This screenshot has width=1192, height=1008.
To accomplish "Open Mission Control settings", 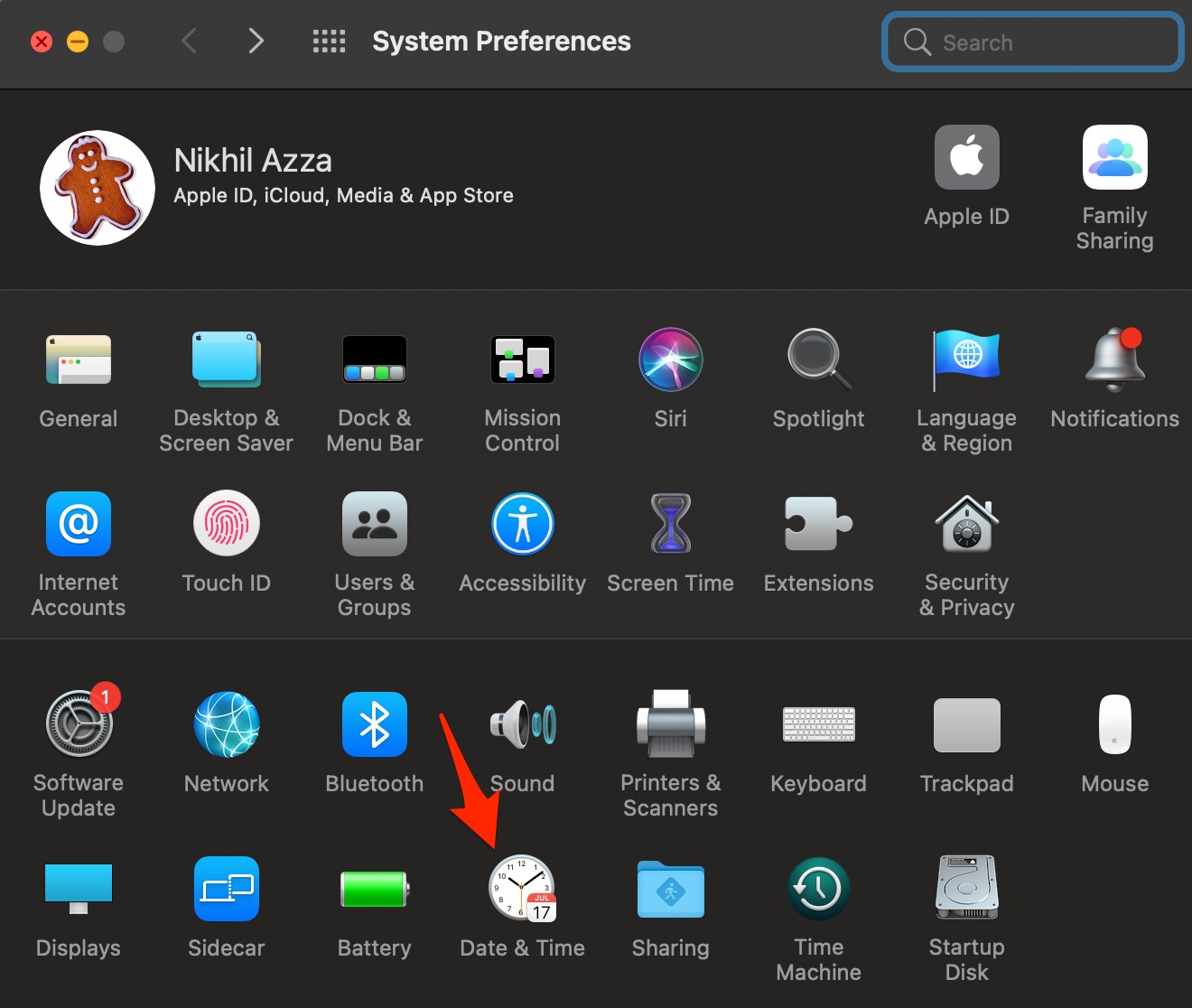I will [522, 359].
